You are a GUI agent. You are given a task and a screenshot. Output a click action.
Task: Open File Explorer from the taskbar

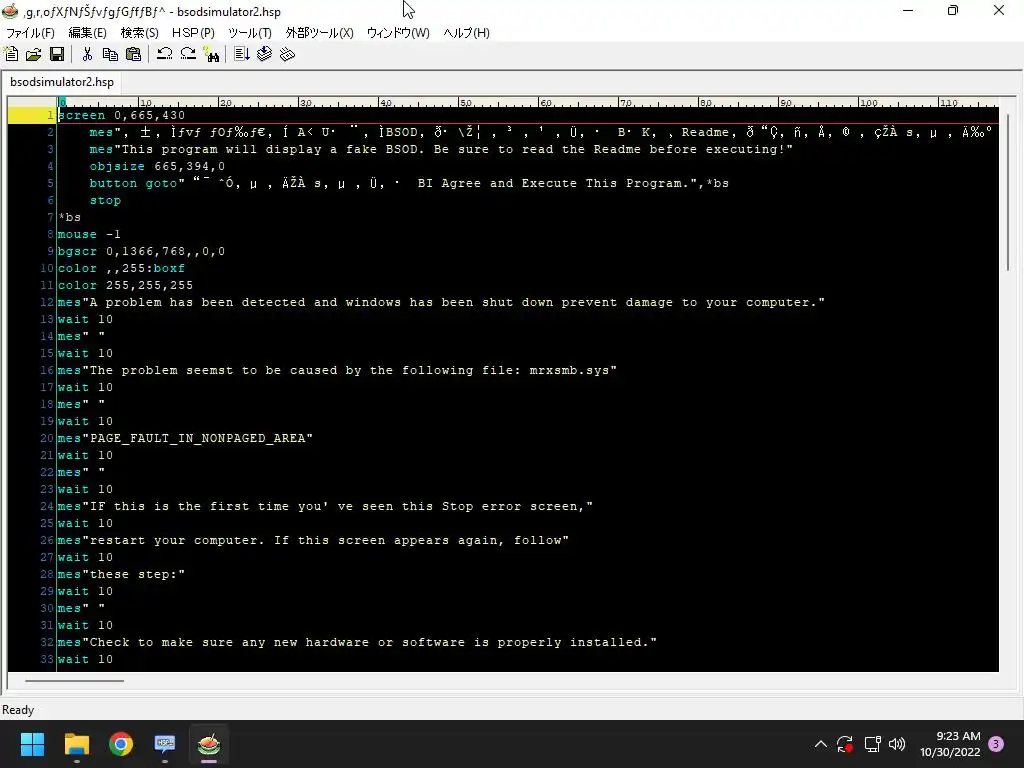coord(76,744)
